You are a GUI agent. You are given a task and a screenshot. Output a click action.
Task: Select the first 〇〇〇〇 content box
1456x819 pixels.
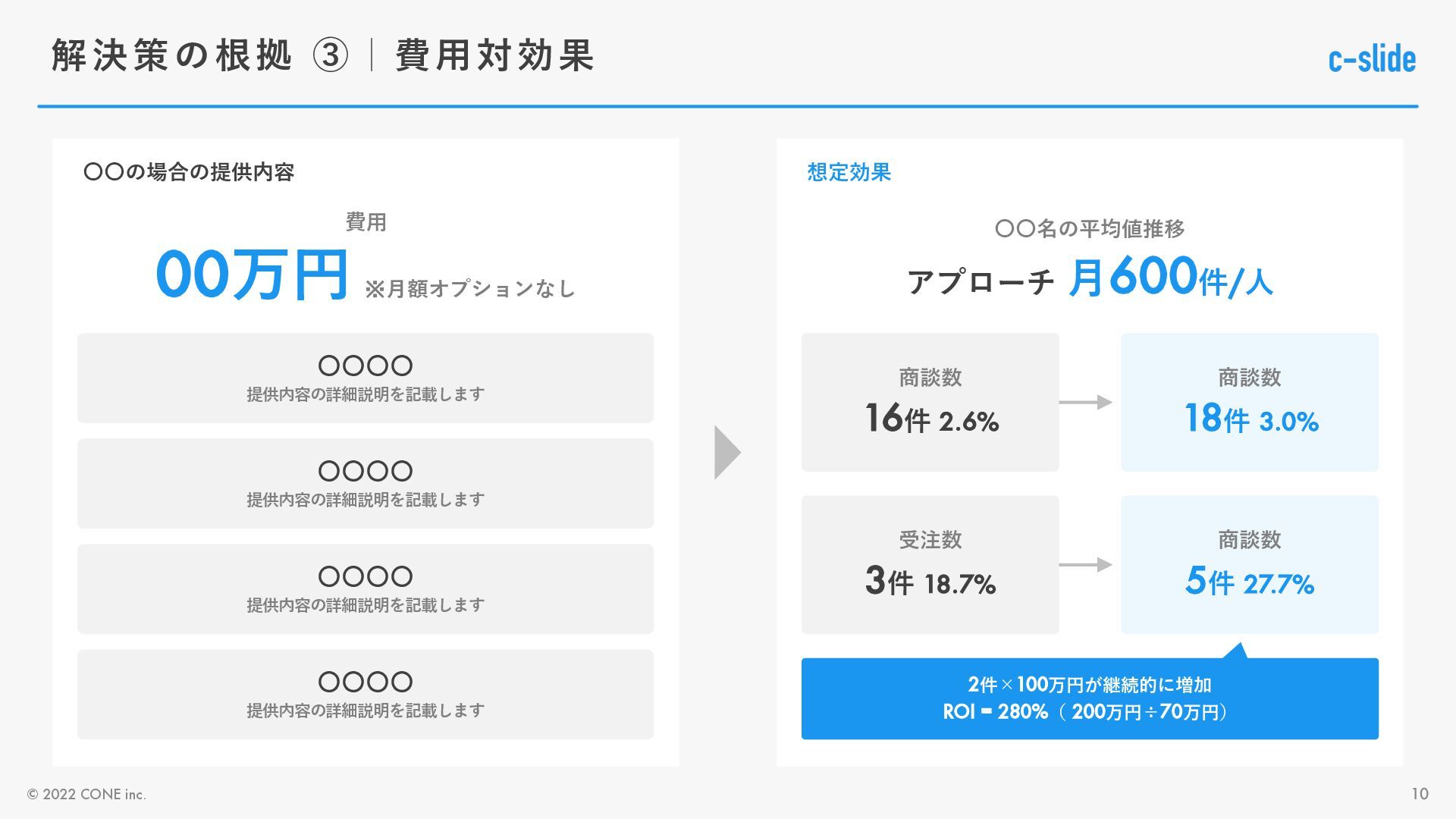(366, 378)
